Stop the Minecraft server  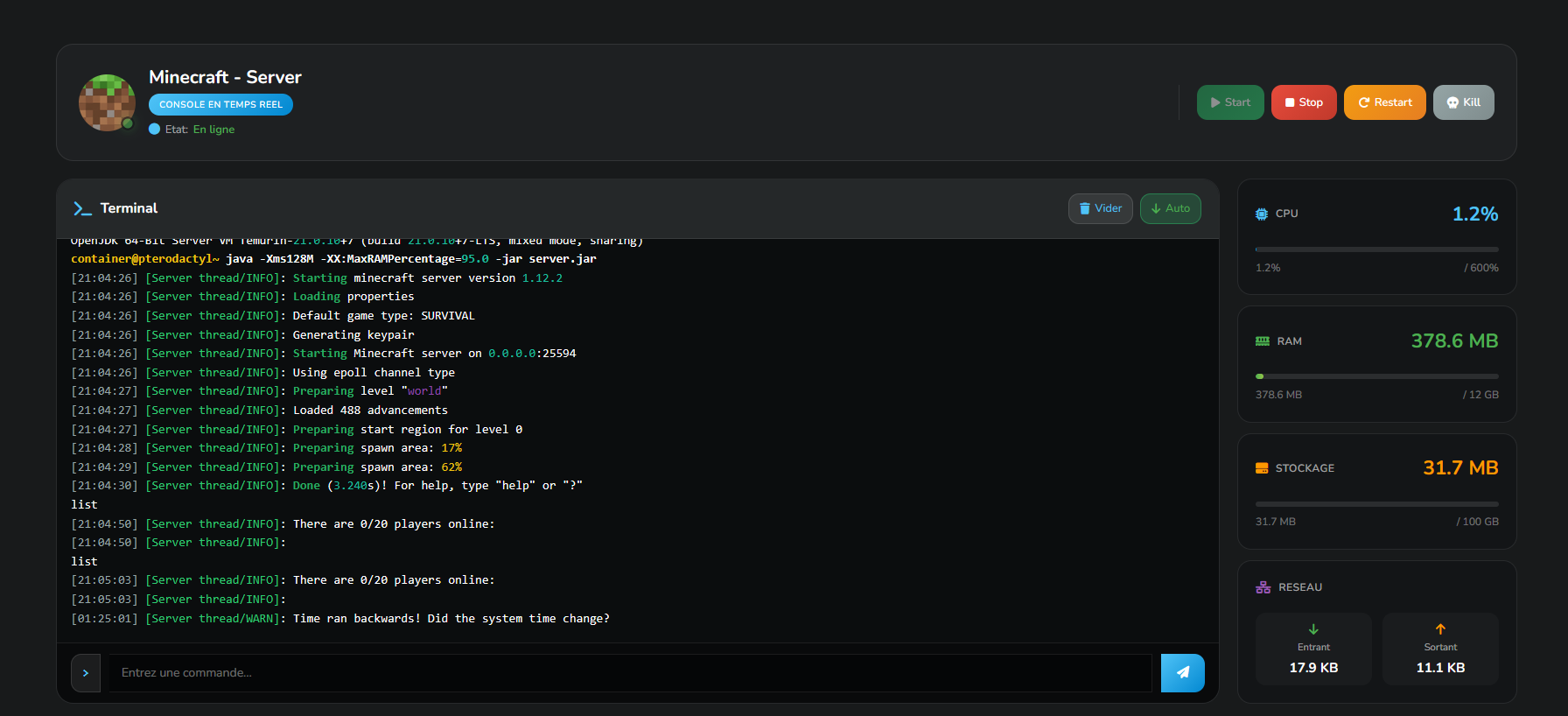[1304, 102]
